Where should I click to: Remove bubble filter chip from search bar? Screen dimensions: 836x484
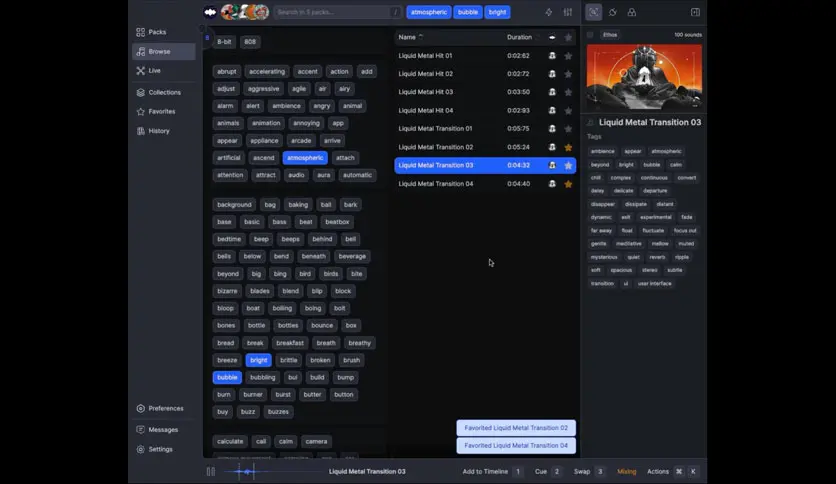pos(468,12)
